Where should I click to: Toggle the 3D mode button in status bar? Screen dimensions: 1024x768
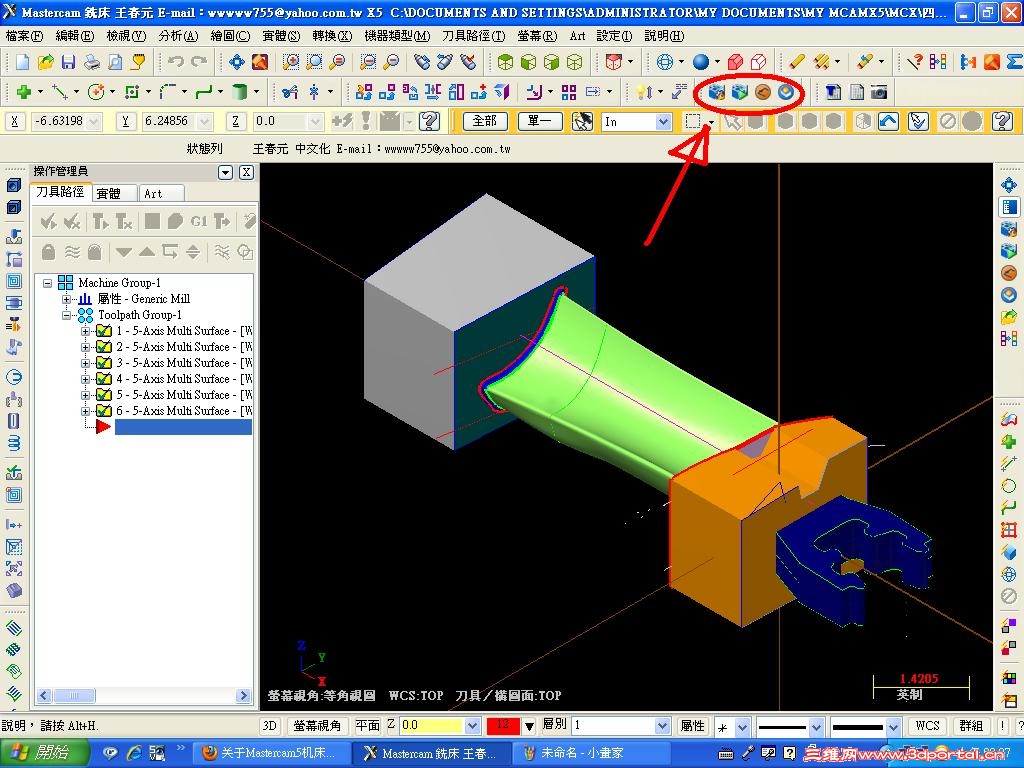269,726
